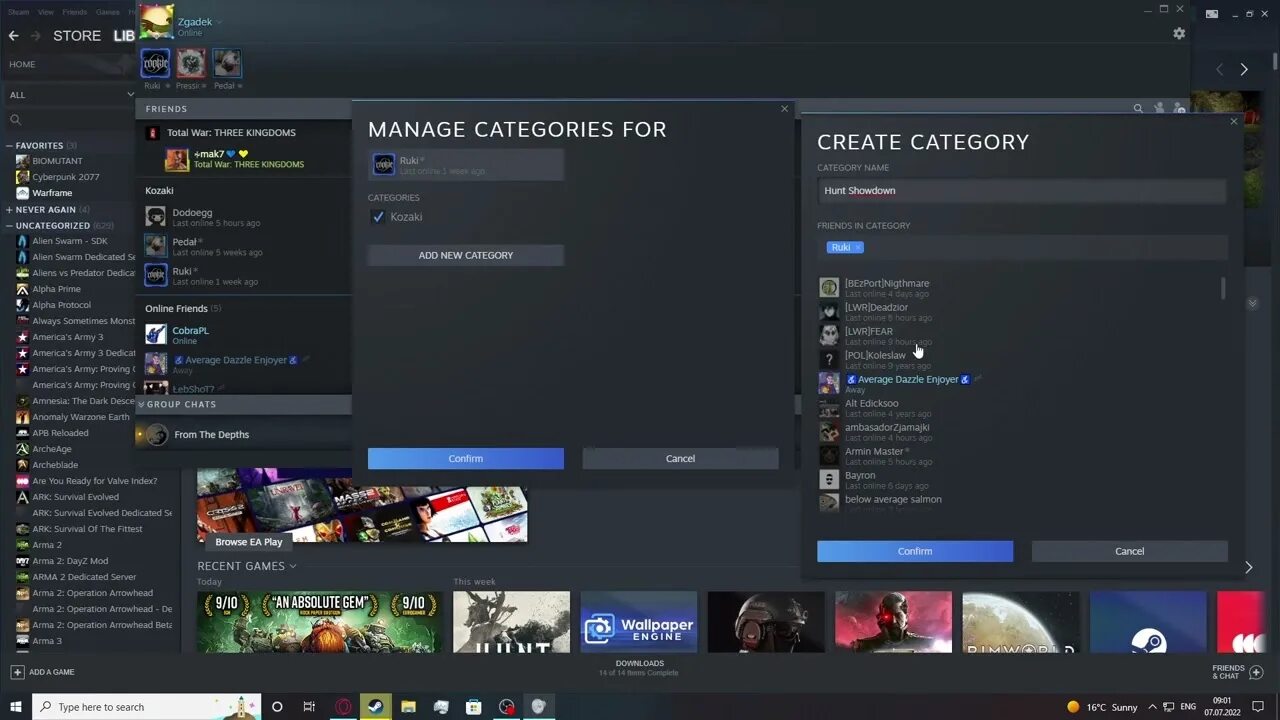
Task: Click the friends list search icon
Action: 1138,108
